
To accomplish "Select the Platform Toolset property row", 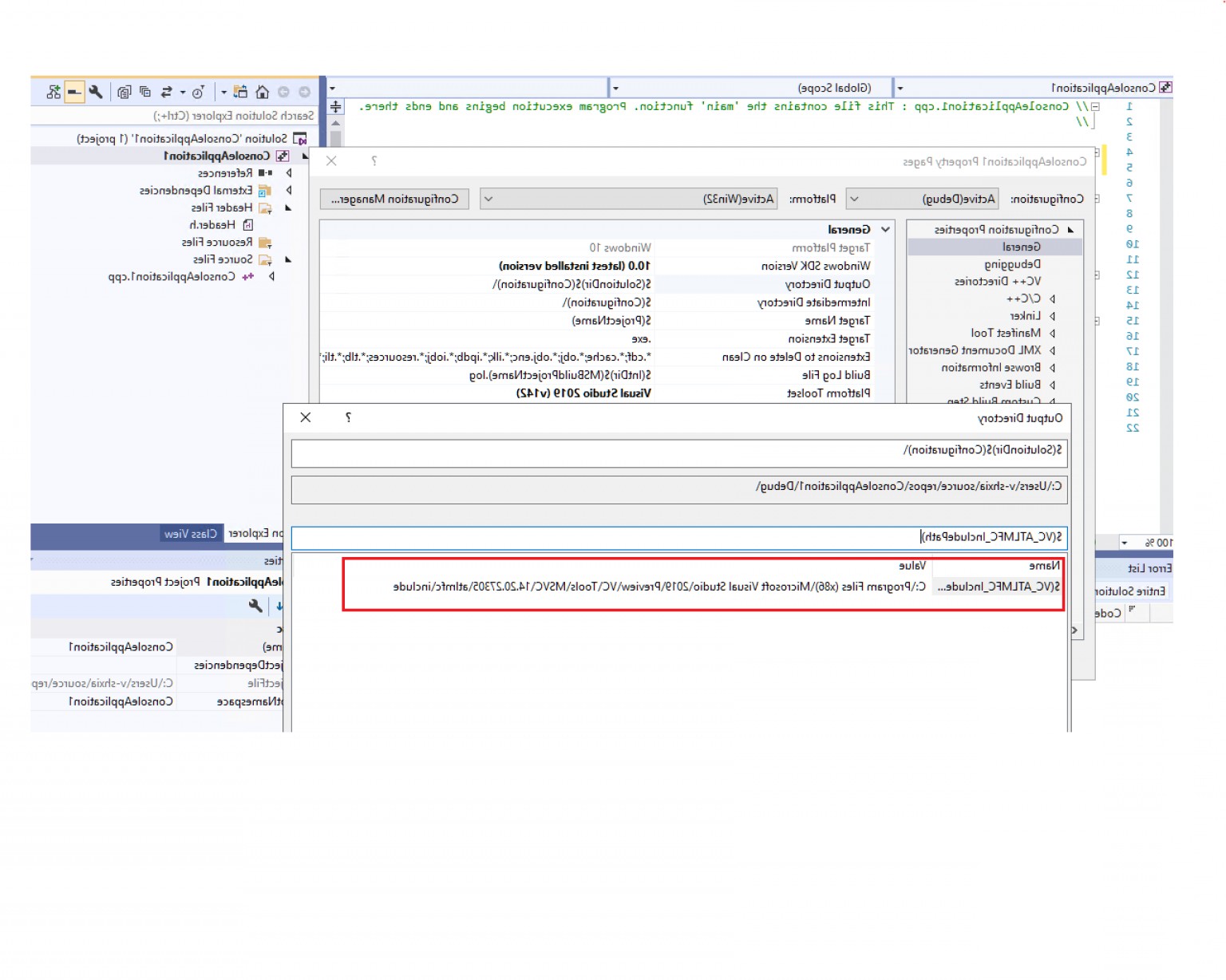I will [596, 393].
